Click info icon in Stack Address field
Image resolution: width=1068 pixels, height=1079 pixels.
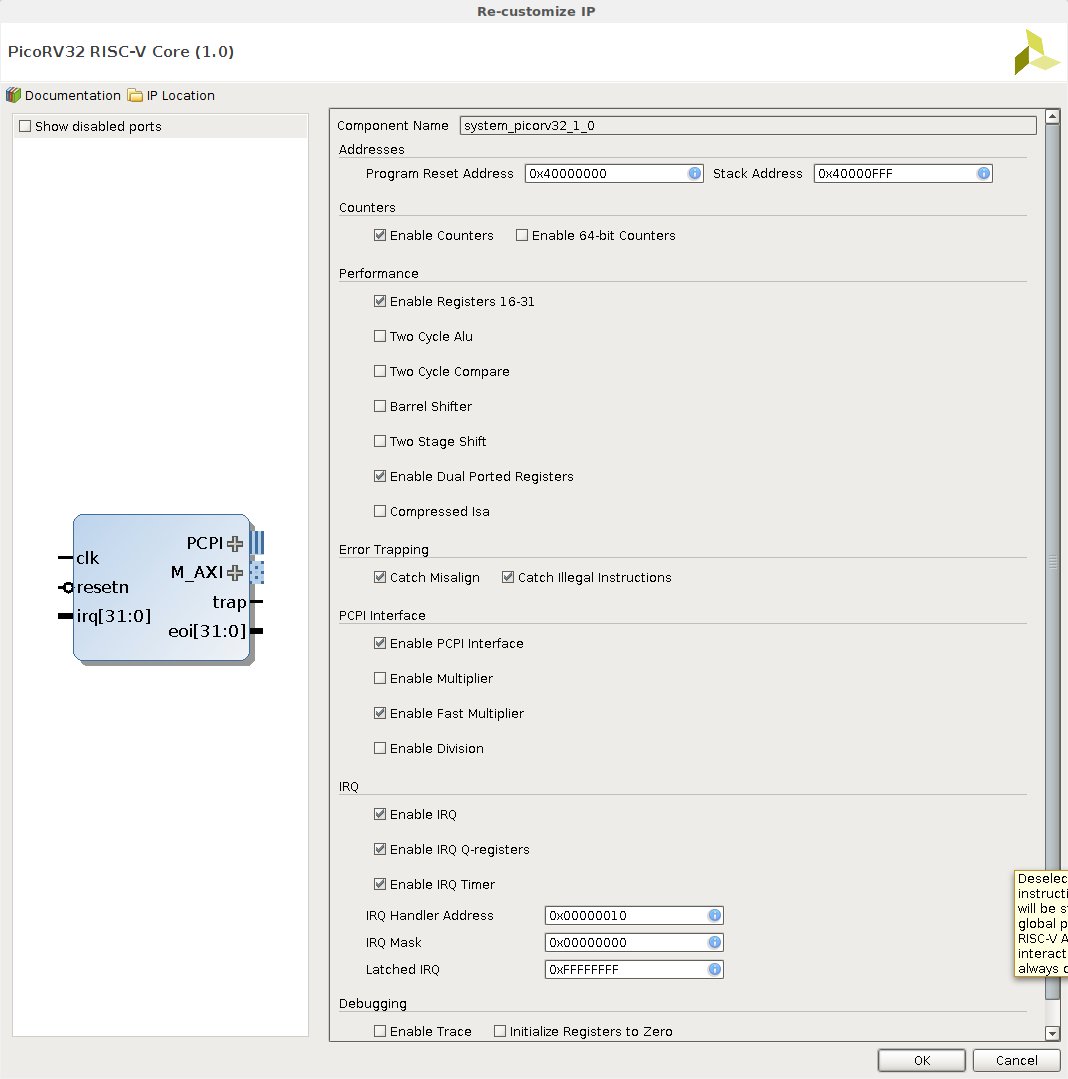pyautogui.click(x=984, y=173)
